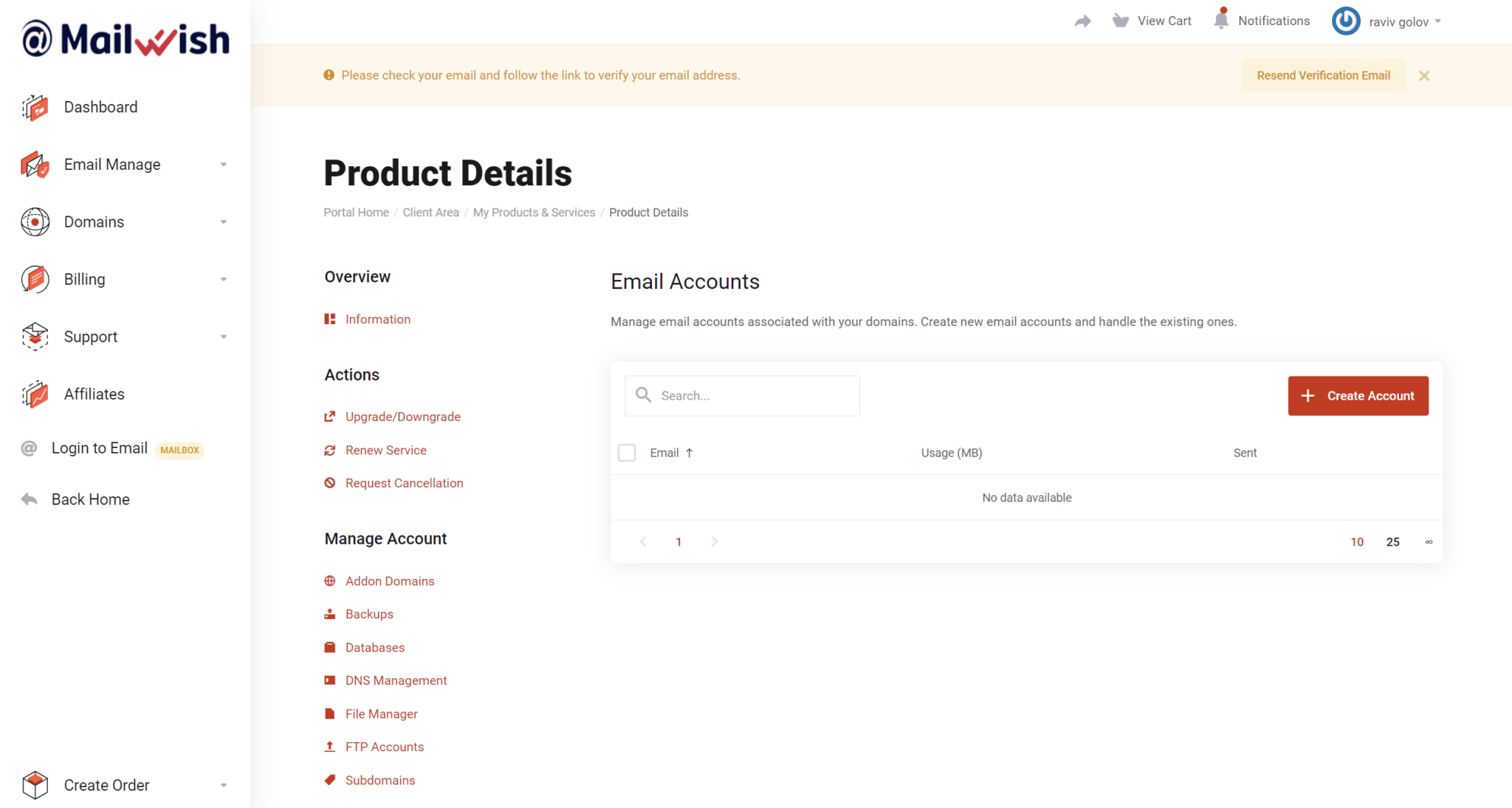This screenshot has width=1512, height=808.
Task: Set pagination page size to 25
Action: (x=1392, y=541)
